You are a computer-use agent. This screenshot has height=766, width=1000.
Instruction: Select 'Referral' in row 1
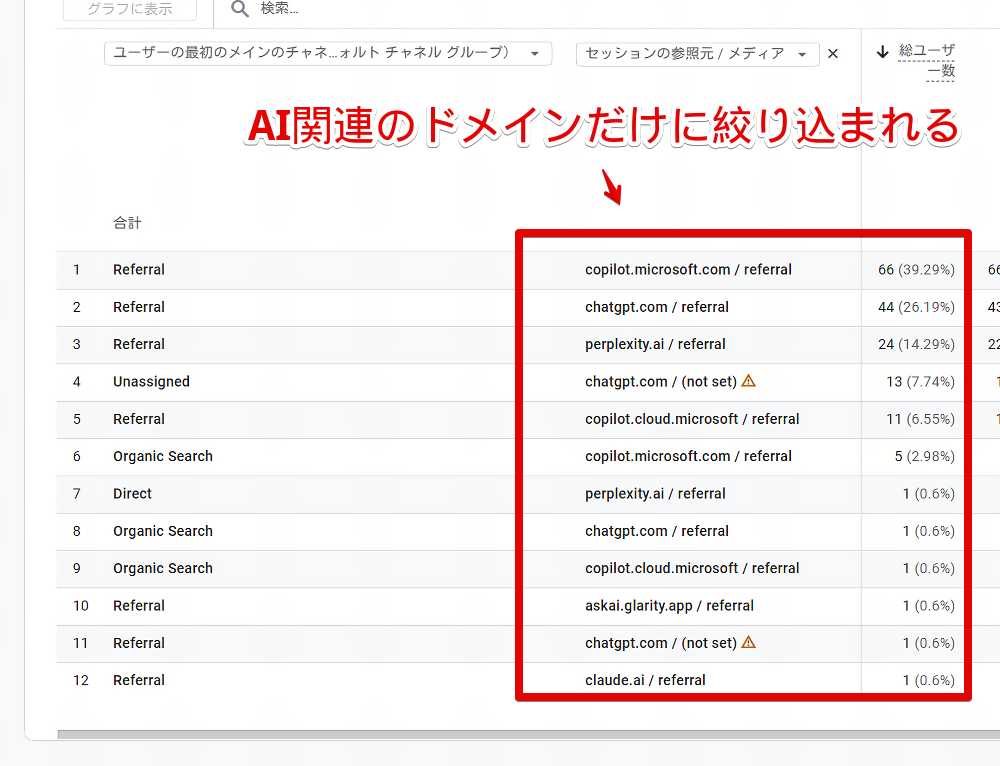139,270
